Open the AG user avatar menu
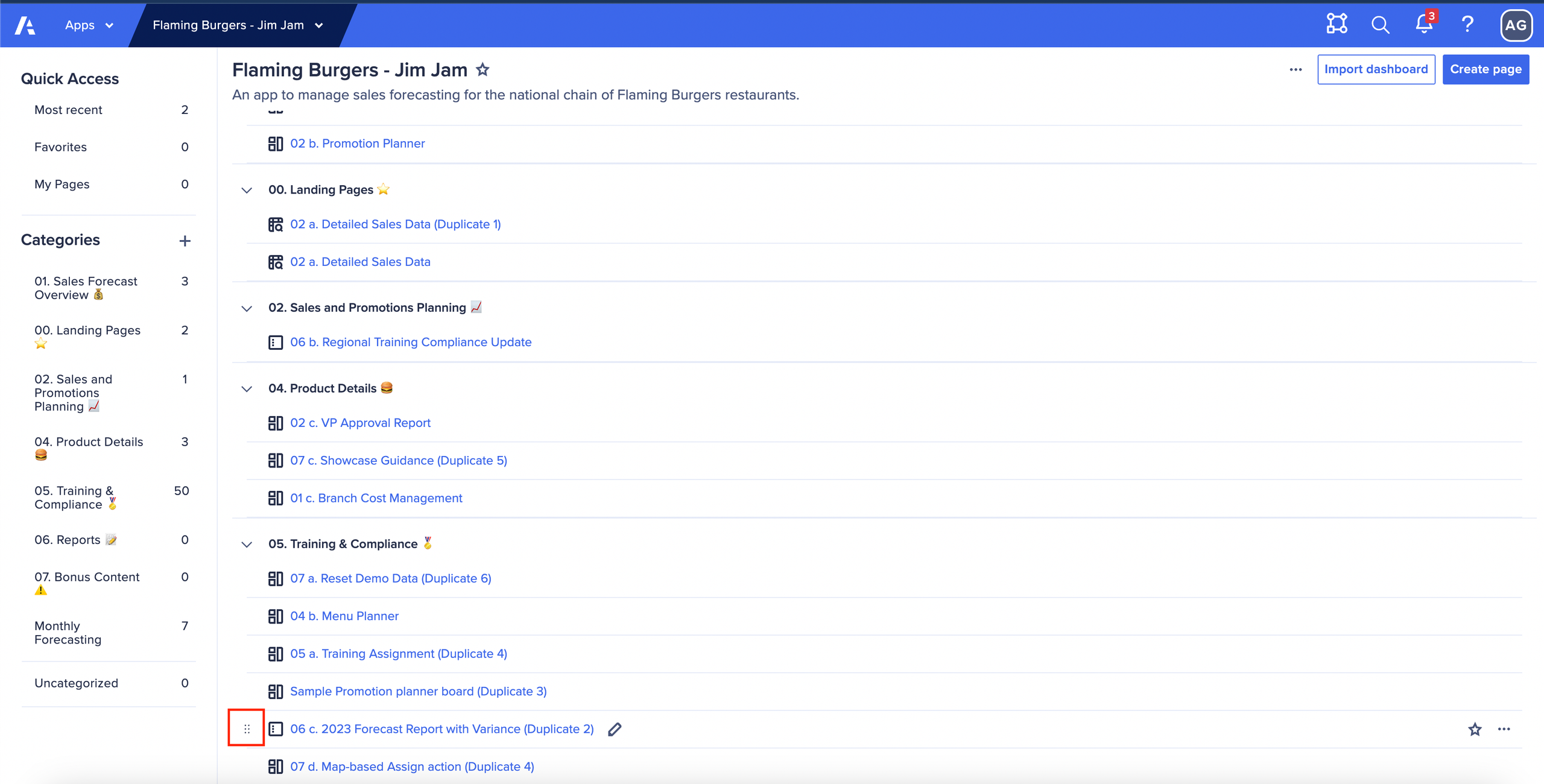 1516,25
